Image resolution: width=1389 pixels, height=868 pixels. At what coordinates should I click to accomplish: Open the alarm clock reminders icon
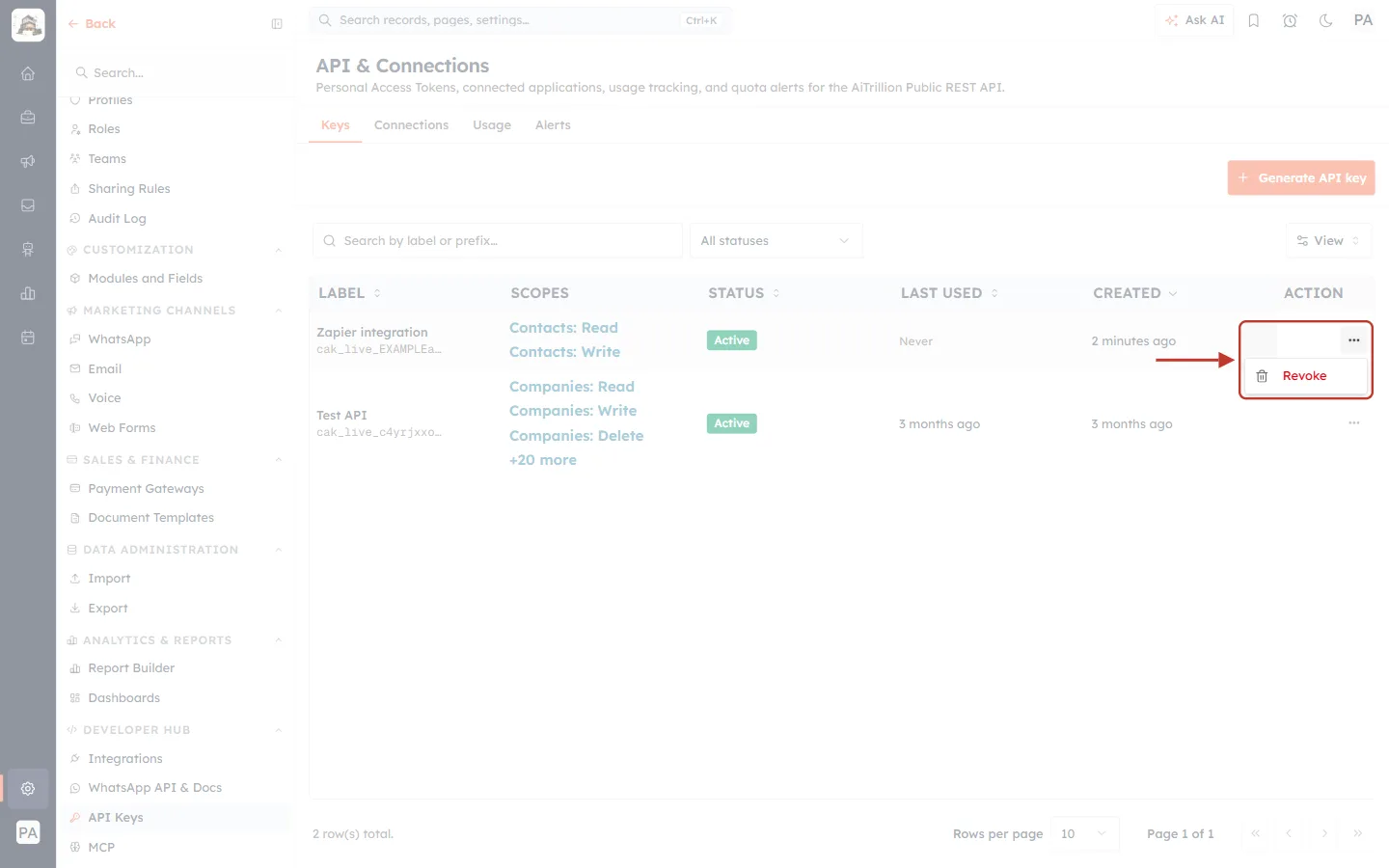(x=1290, y=20)
